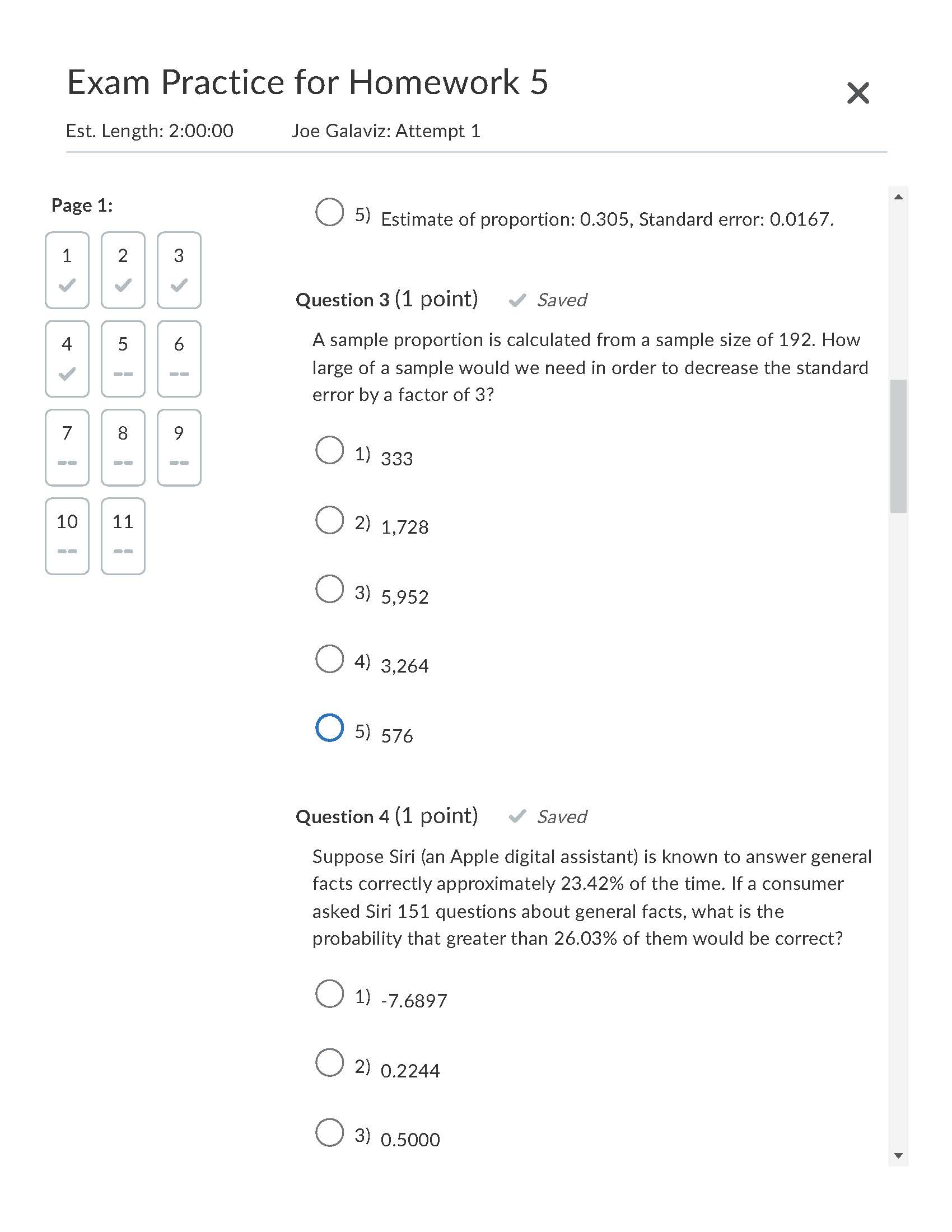Navigate to question 11 using the question palette
Image resolution: width=952 pixels, height=1232 pixels.
(123, 534)
